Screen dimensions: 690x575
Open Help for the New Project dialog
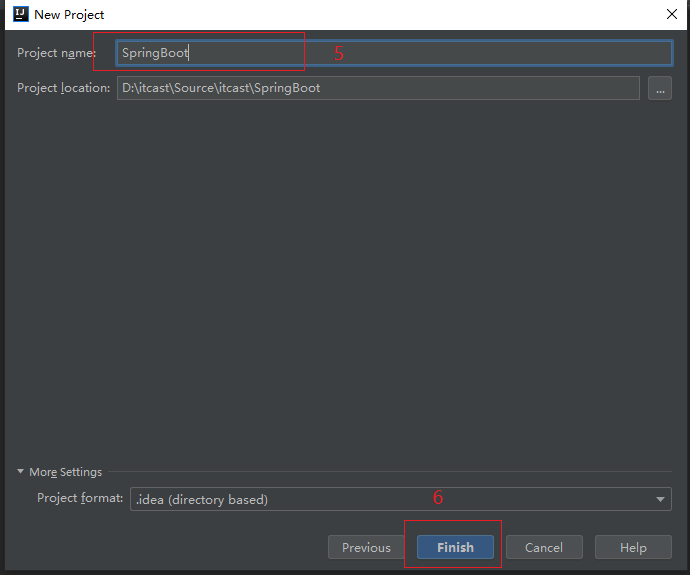633,547
